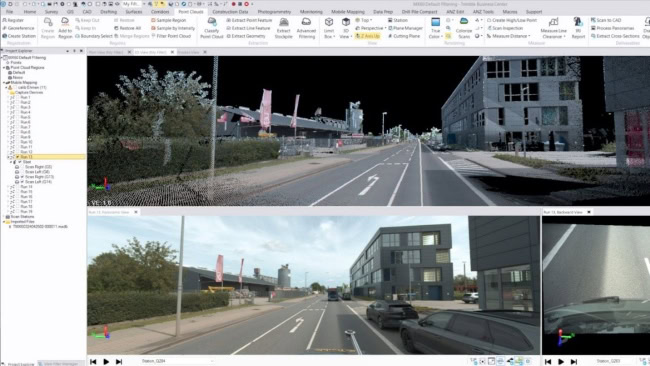
Task: Switch to the Surfaces ribbon tab
Action: [x=133, y=12]
